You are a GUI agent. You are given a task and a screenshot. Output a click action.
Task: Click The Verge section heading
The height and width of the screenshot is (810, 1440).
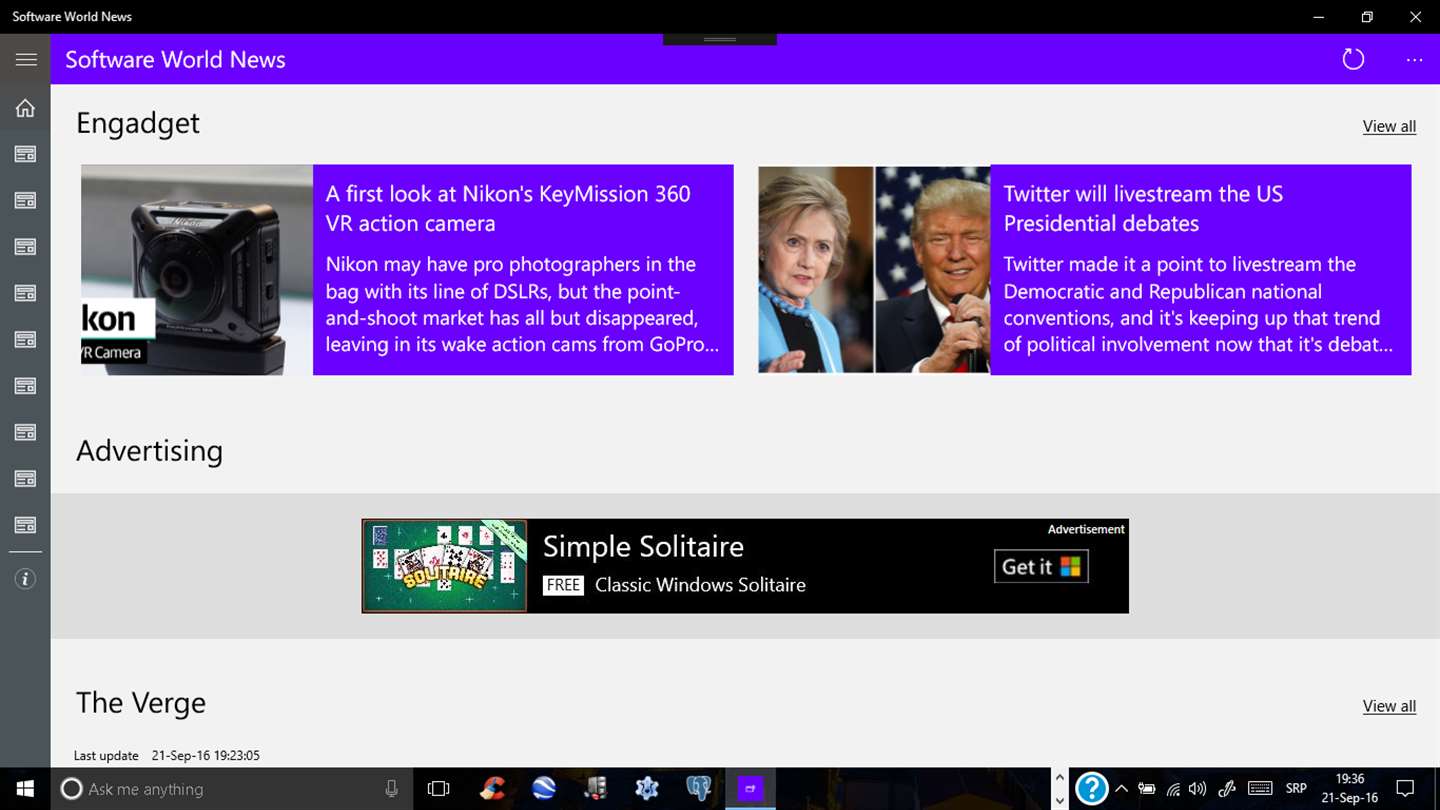point(141,703)
